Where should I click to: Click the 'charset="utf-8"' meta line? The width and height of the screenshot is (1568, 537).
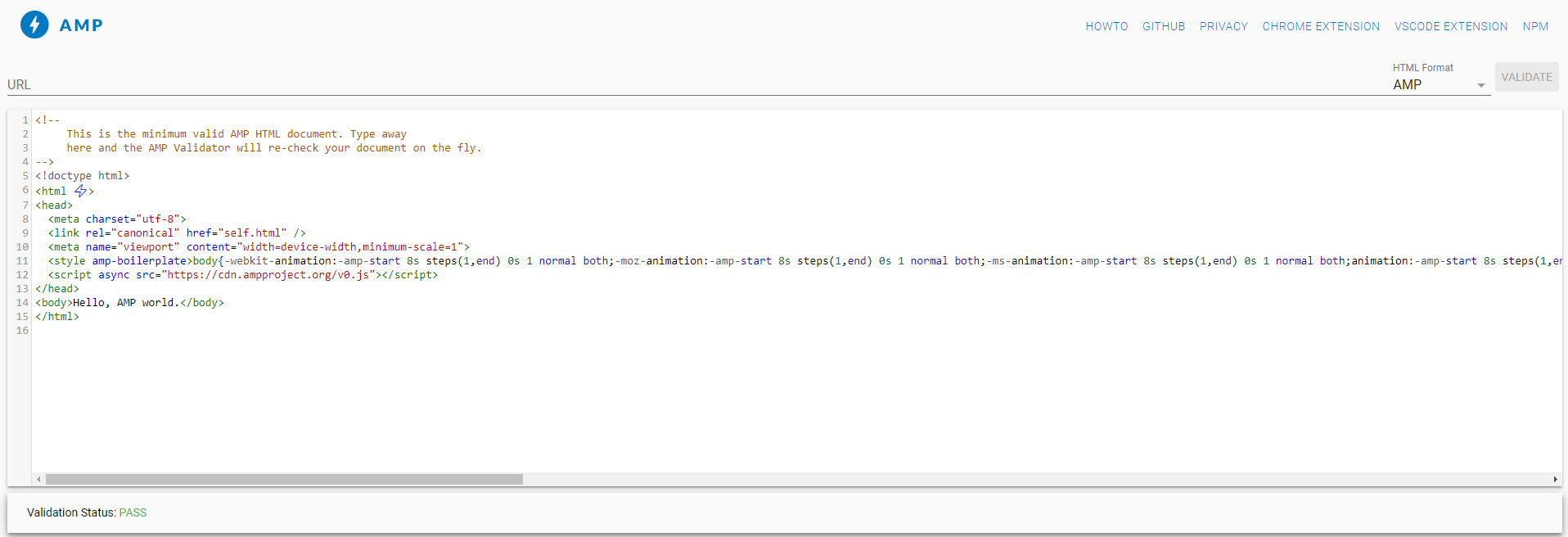(117, 219)
